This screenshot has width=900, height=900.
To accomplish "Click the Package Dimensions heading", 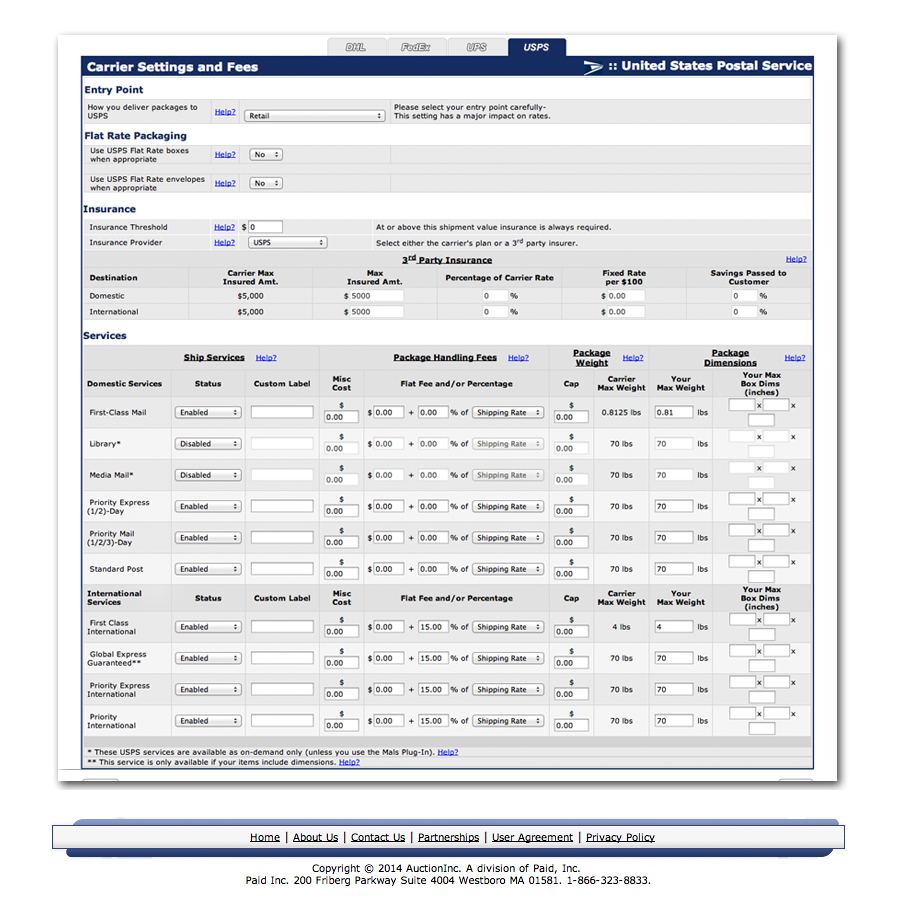I will [731, 358].
